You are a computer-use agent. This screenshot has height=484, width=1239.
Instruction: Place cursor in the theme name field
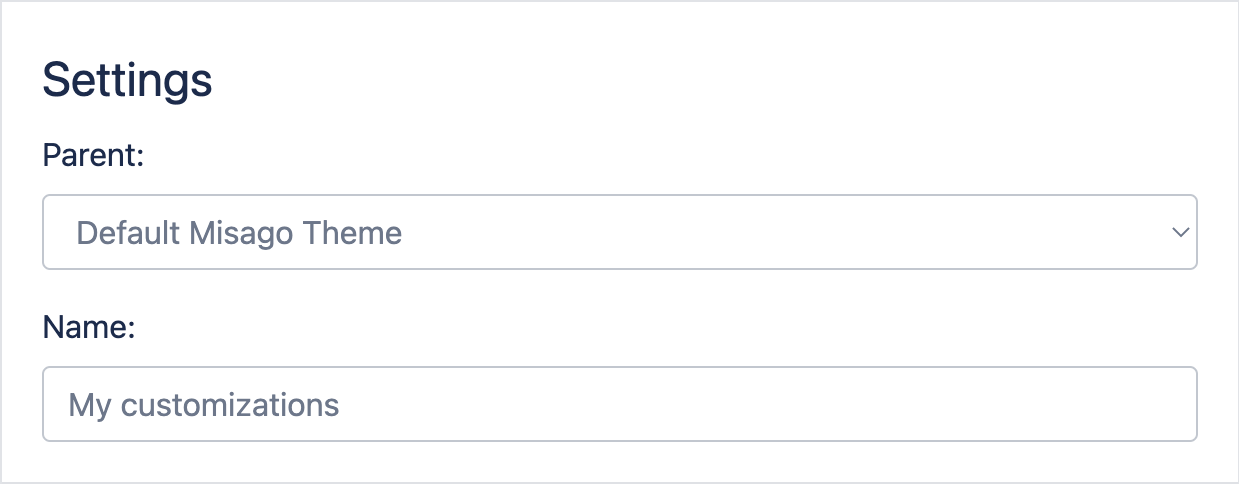pos(619,404)
